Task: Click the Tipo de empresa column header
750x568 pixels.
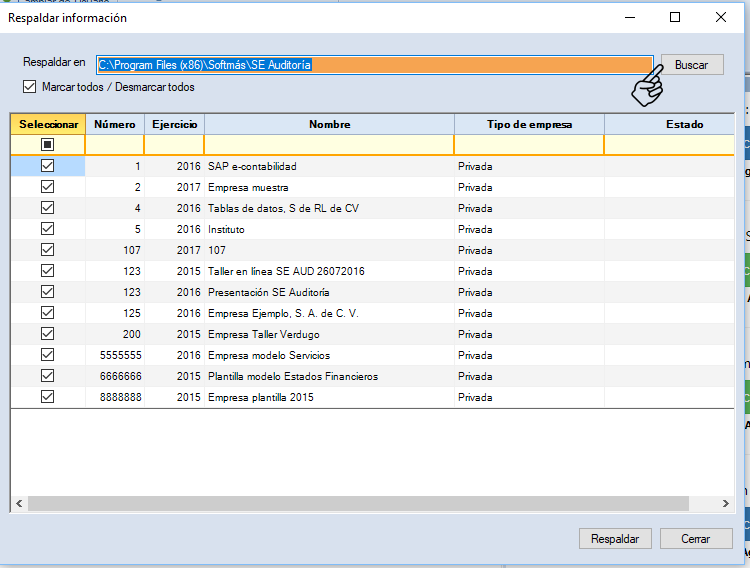Action: (x=528, y=124)
